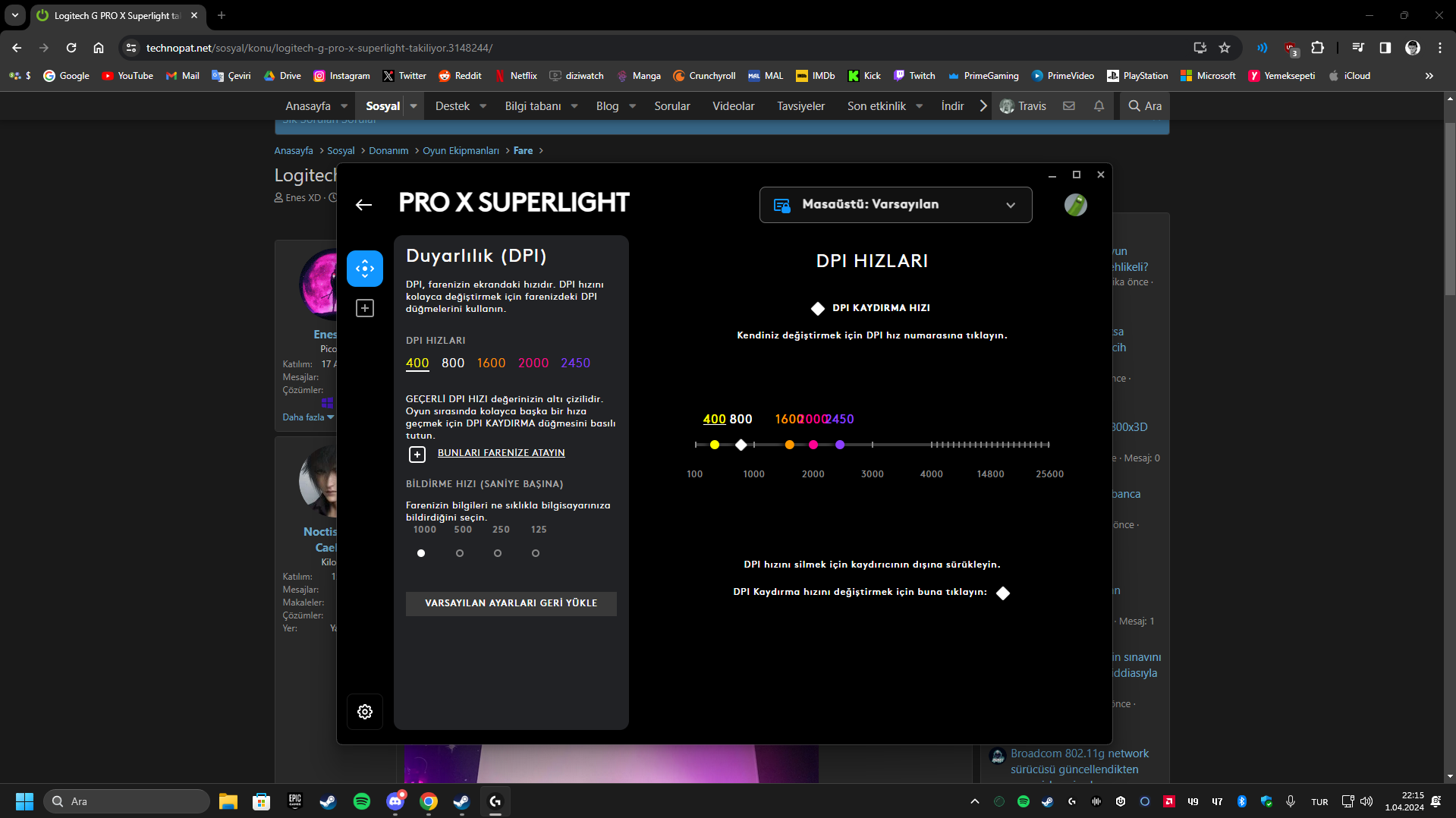Click the DPI shift speed diamond at bottom

1003,593
